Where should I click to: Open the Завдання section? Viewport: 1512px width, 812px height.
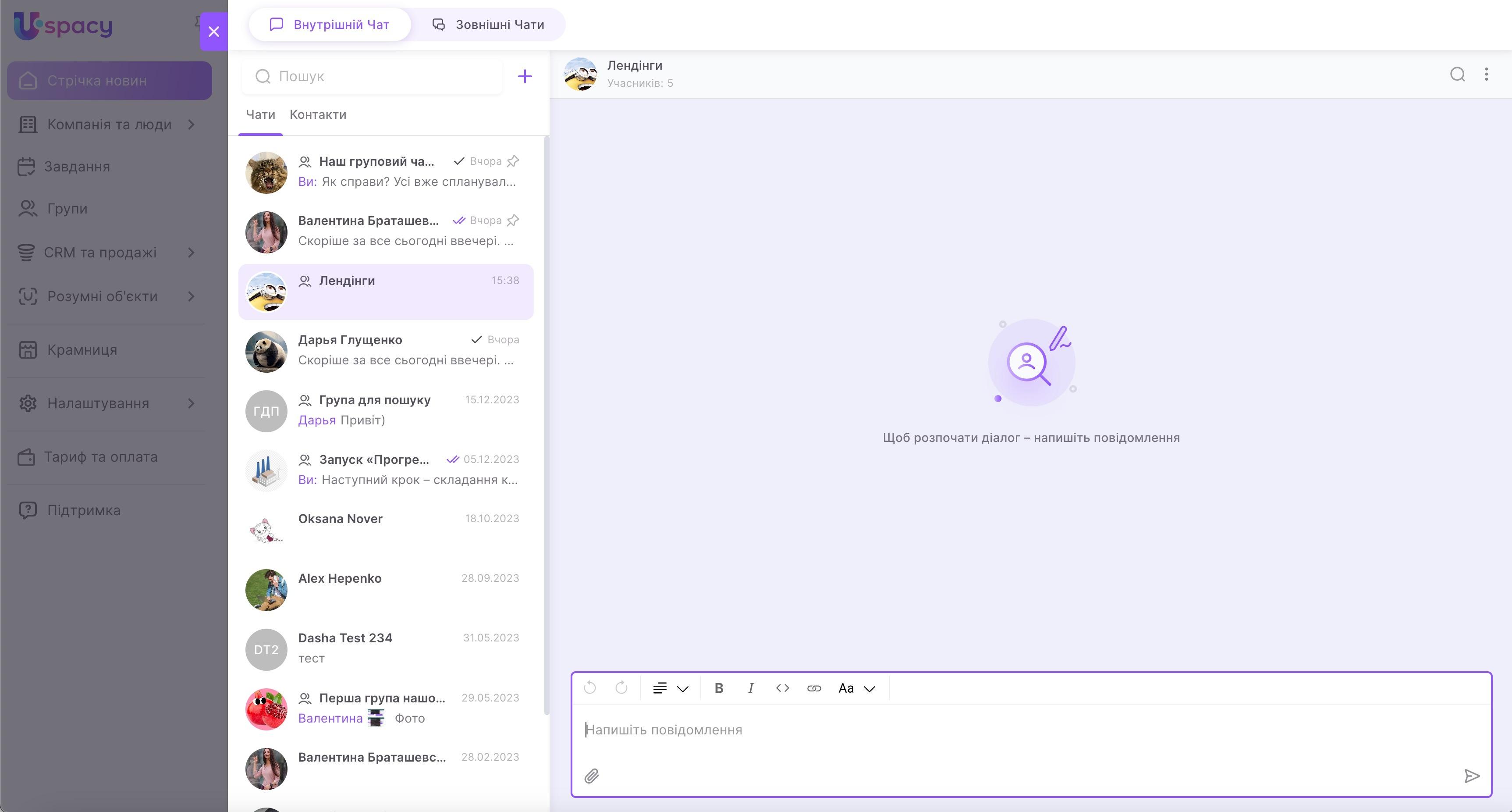tap(76, 167)
